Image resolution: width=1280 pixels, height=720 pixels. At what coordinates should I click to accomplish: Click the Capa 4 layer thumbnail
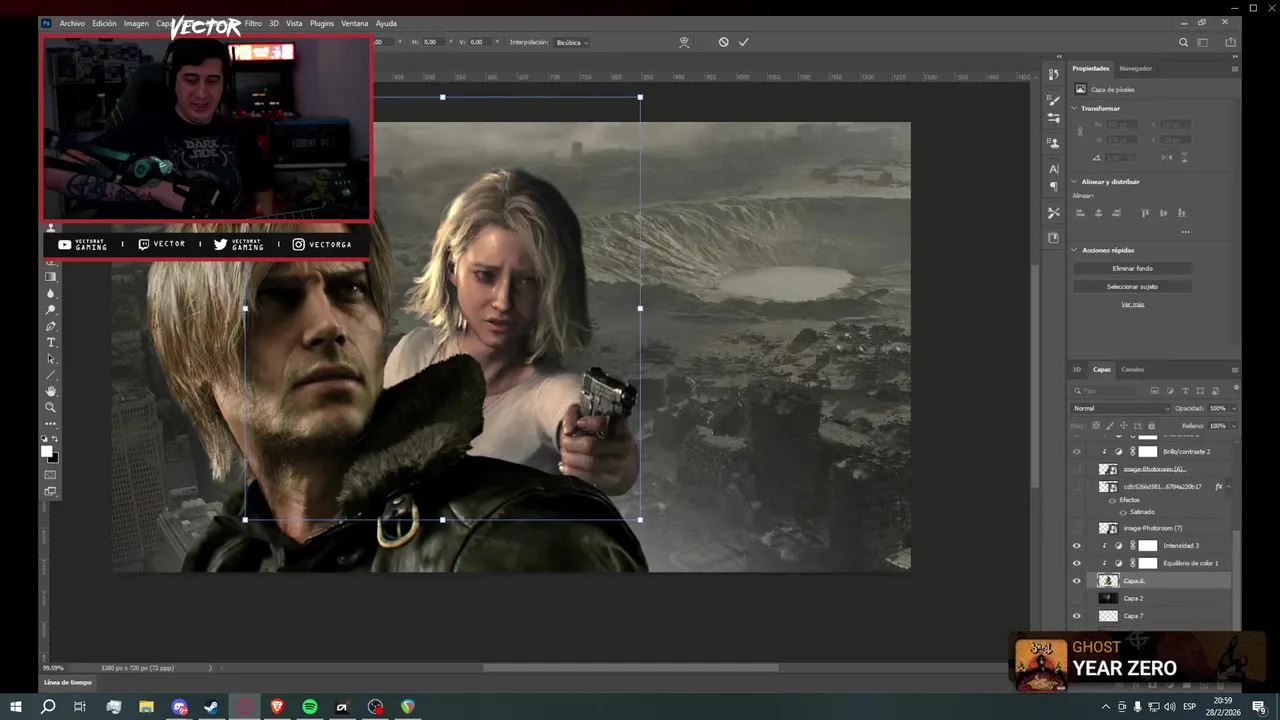click(1107, 581)
